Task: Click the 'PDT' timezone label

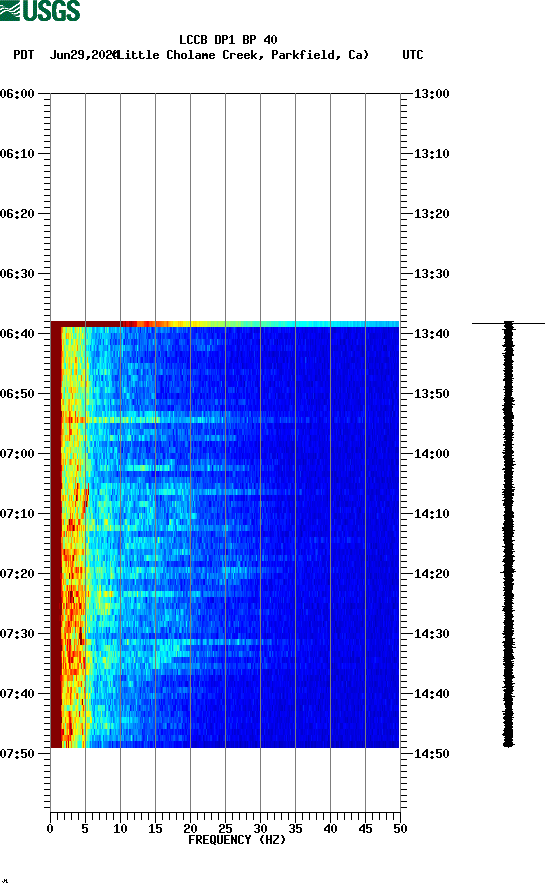Action: [x=23, y=55]
